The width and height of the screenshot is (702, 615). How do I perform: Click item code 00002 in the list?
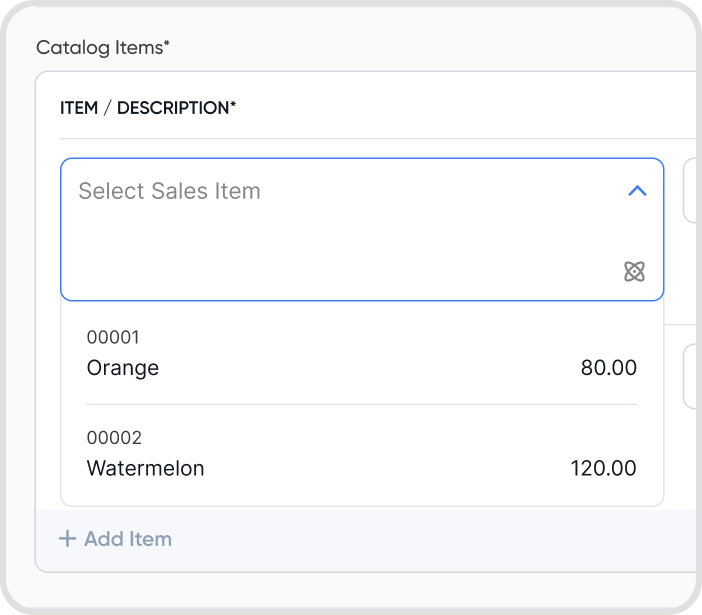coord(114,438)
